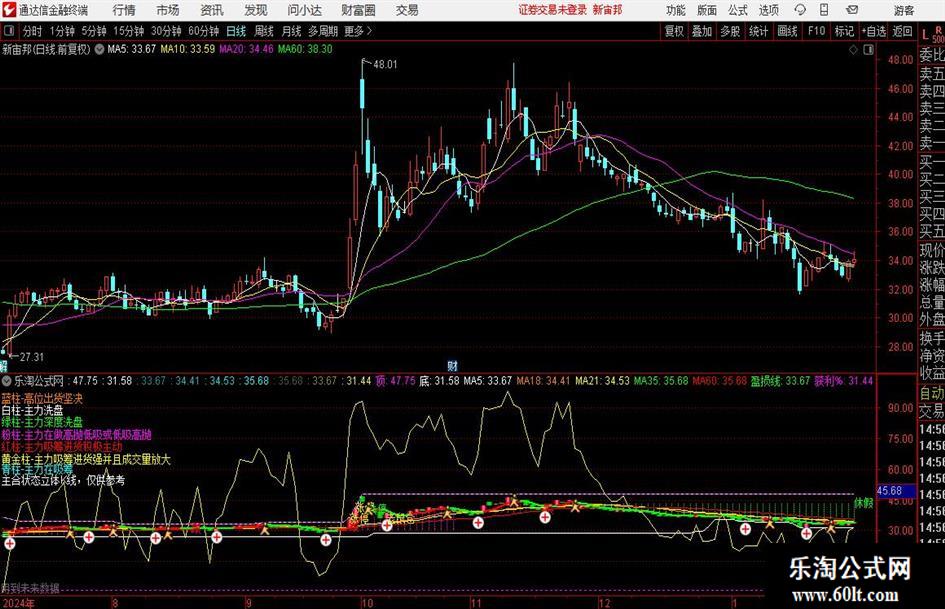Toggle the side panel icon near the diamond

[868, 50]
